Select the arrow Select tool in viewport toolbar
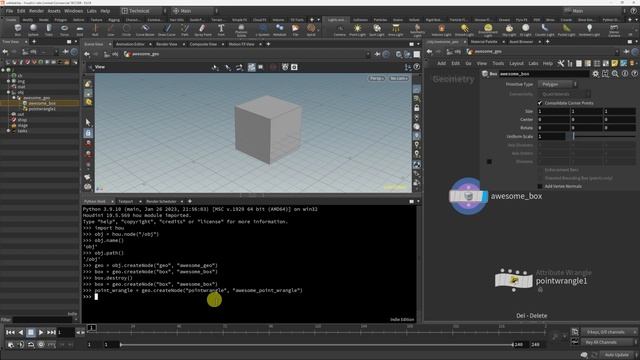The width and height of the screenshot is (640, 360). (x=88, y=122)
